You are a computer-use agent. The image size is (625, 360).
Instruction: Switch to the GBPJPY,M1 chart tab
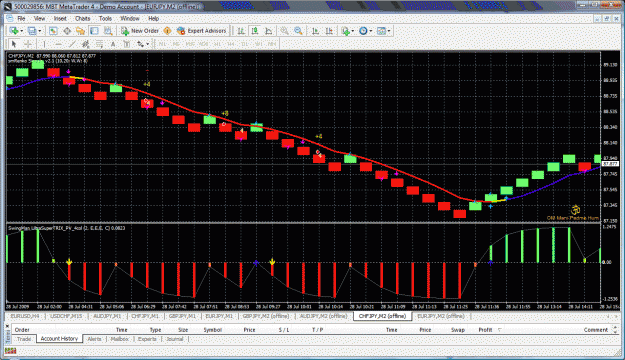coord(182,316)
